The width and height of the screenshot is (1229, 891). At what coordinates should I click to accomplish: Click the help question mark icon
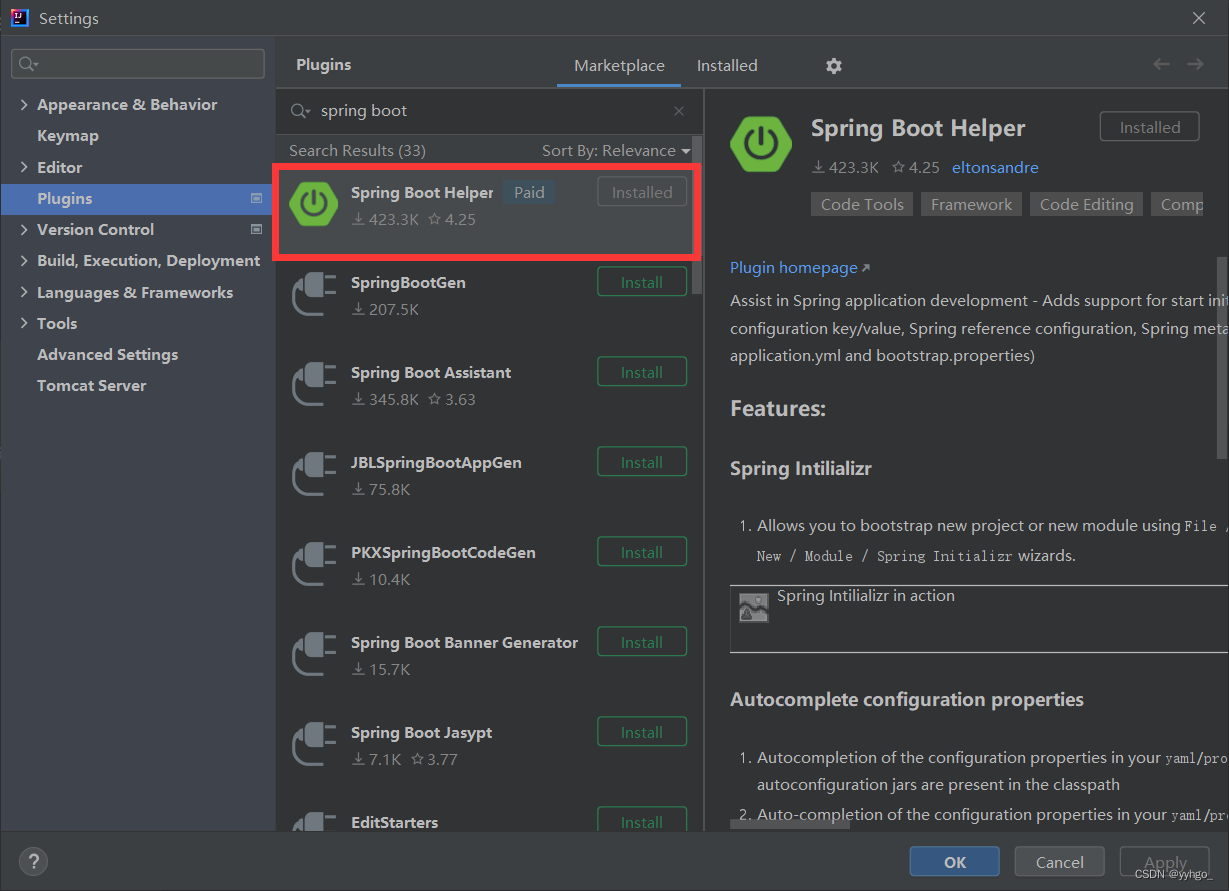pos(33,861)
